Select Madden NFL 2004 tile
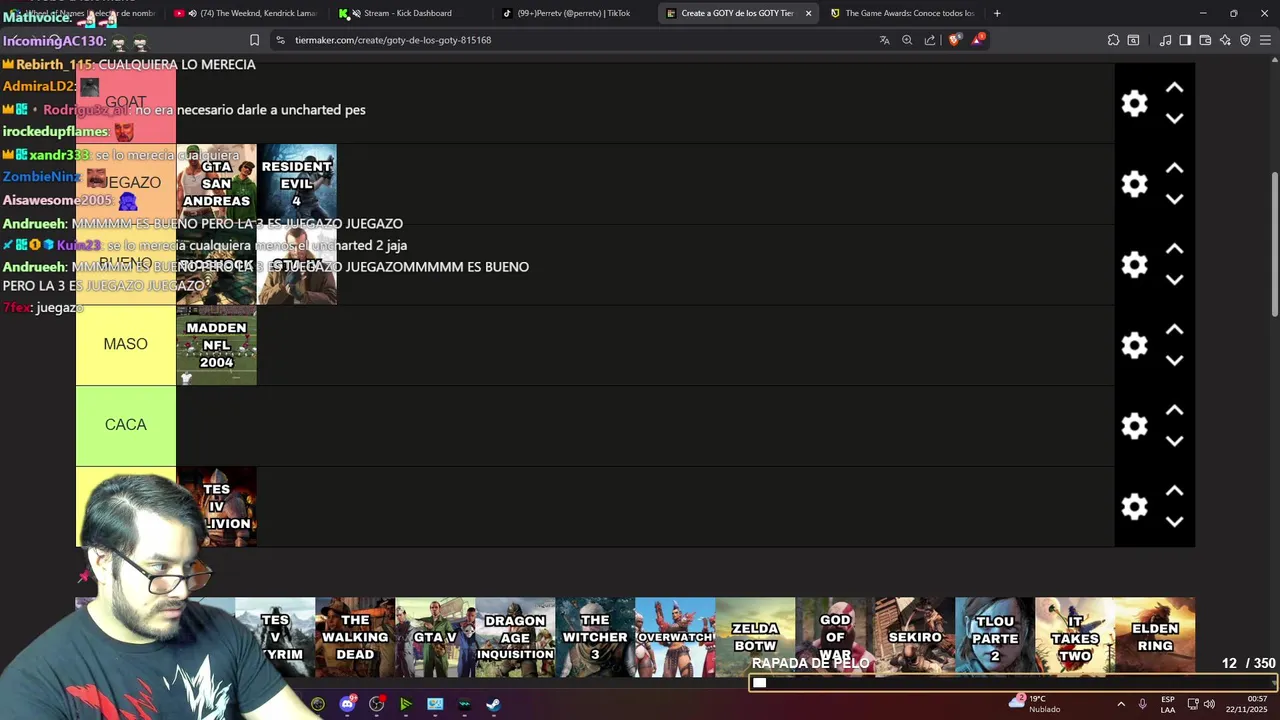Viewport: 1280px width, 720px height. point(216,345)
